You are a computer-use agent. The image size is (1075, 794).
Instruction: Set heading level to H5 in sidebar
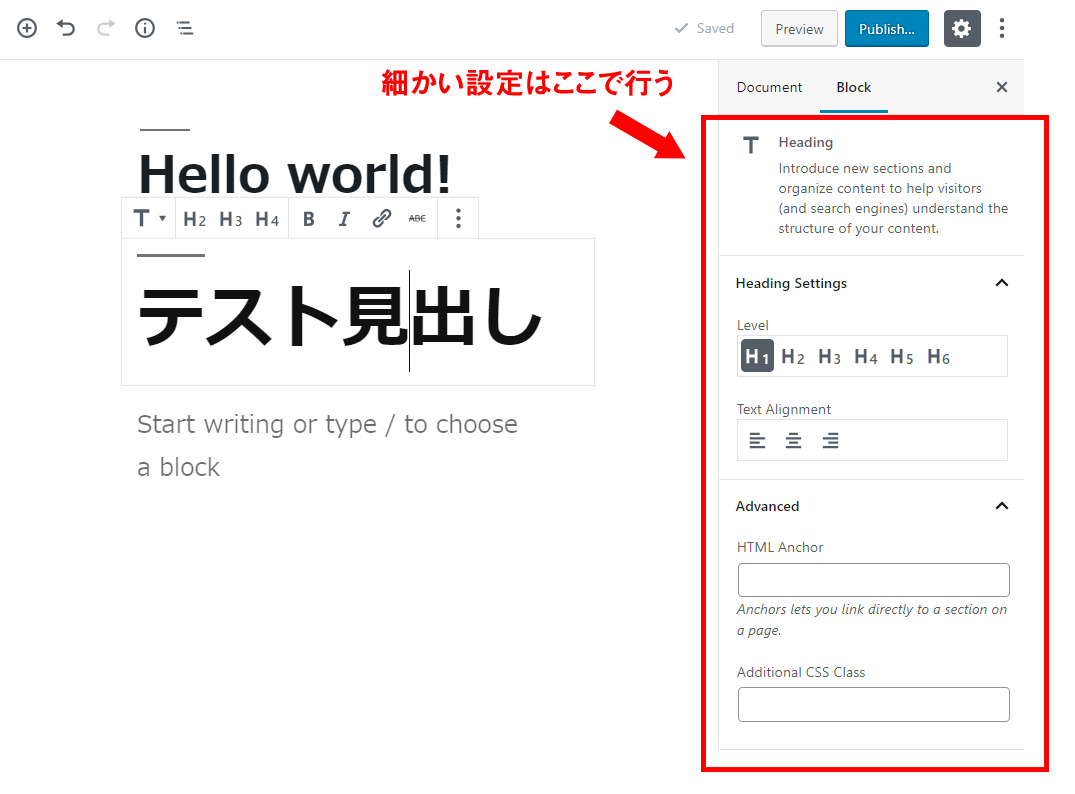(902, 356)
